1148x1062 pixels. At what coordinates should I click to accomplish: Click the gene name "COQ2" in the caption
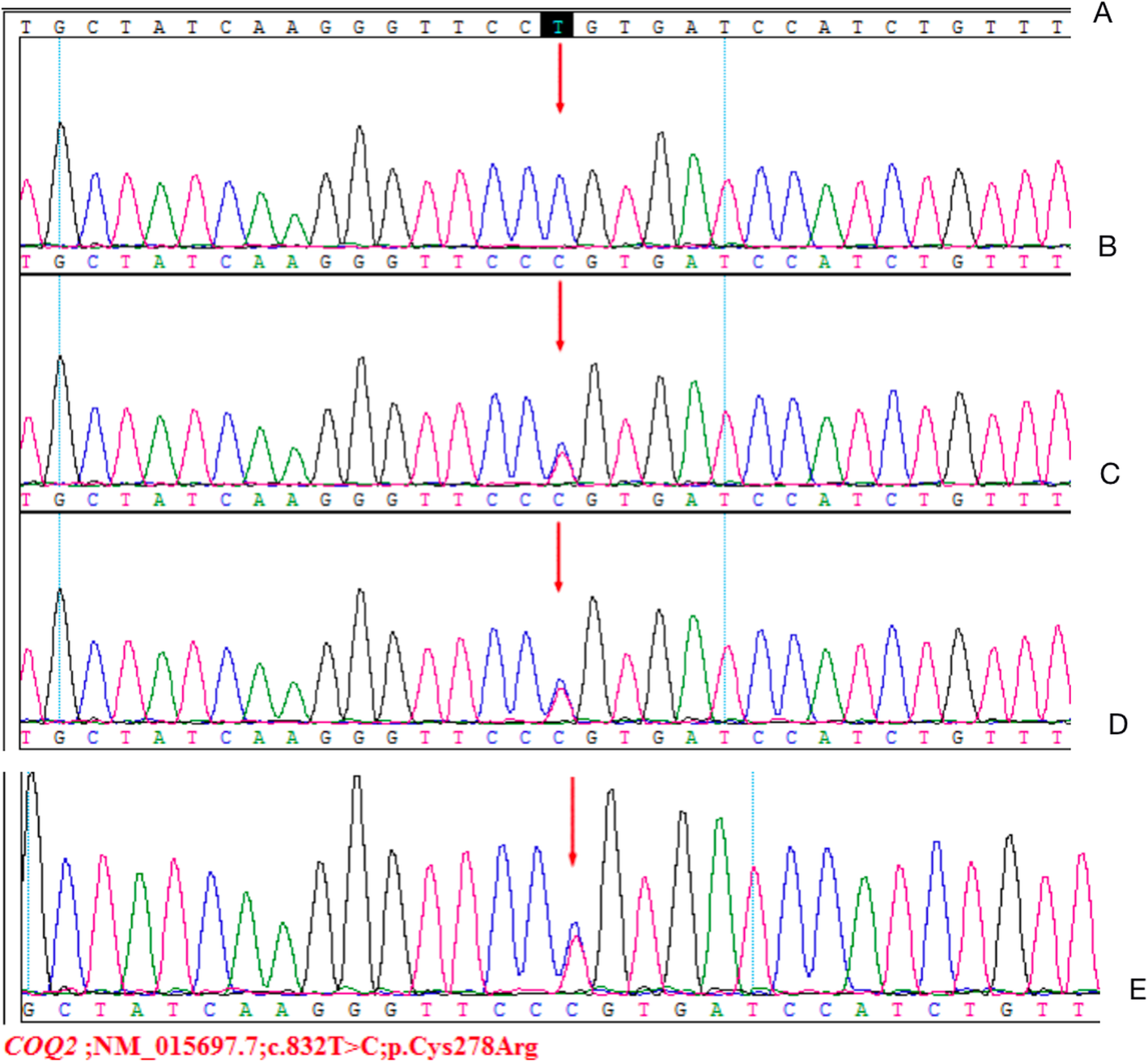[40, 1047]
